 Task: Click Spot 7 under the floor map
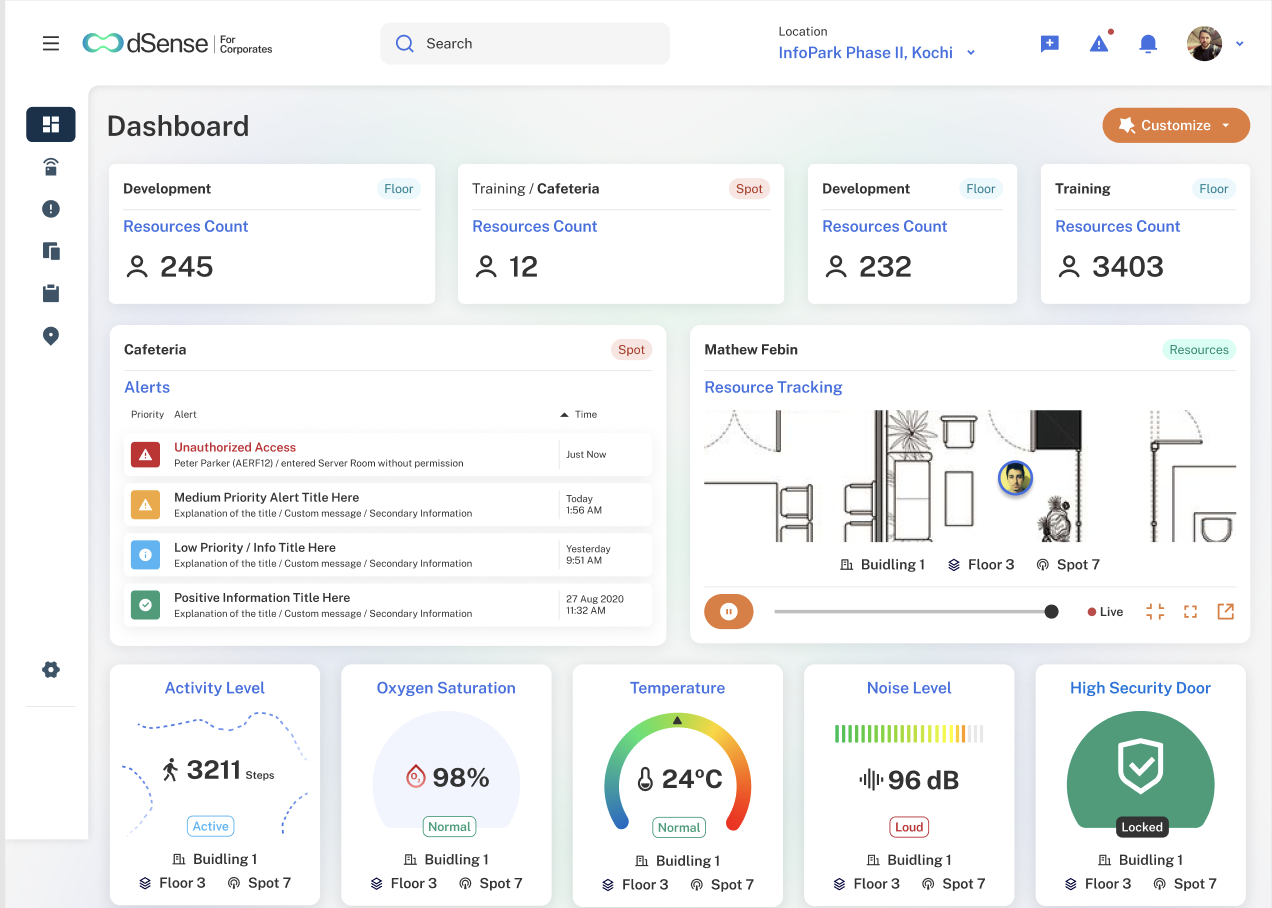click(1068, 565)
